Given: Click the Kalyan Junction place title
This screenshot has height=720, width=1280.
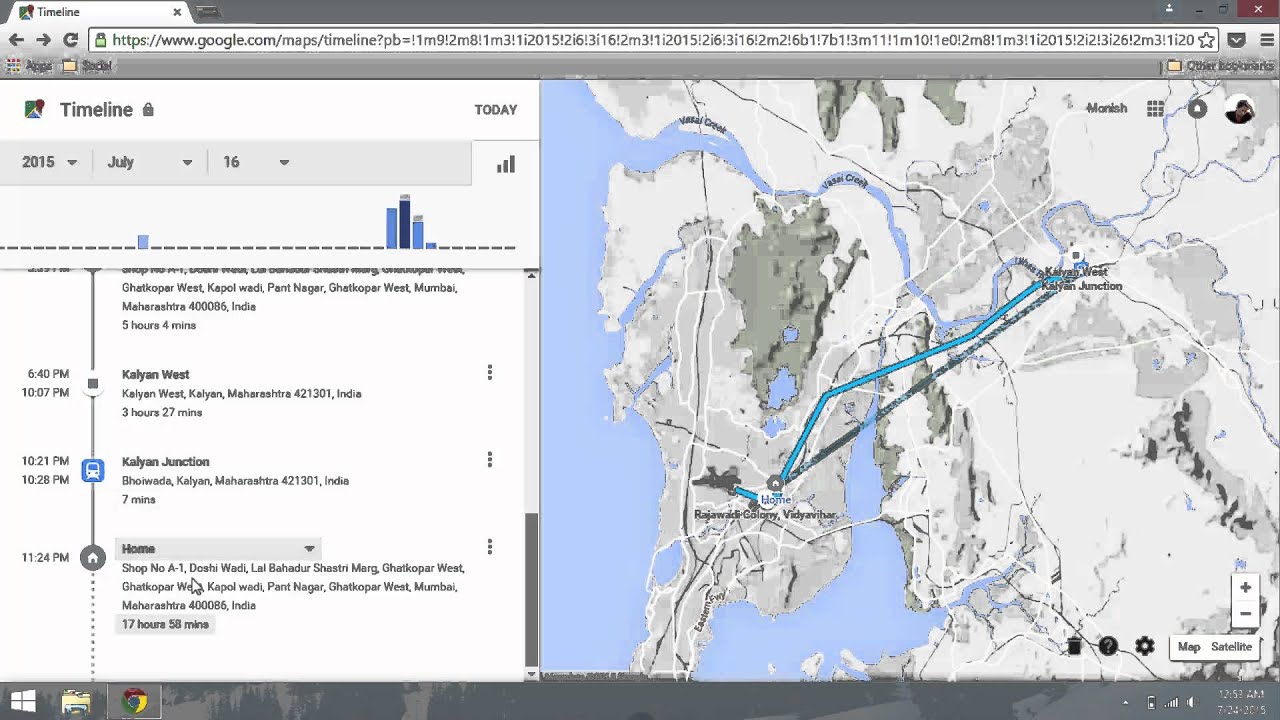Looking at the screenshot, I should tap(165, 461).
